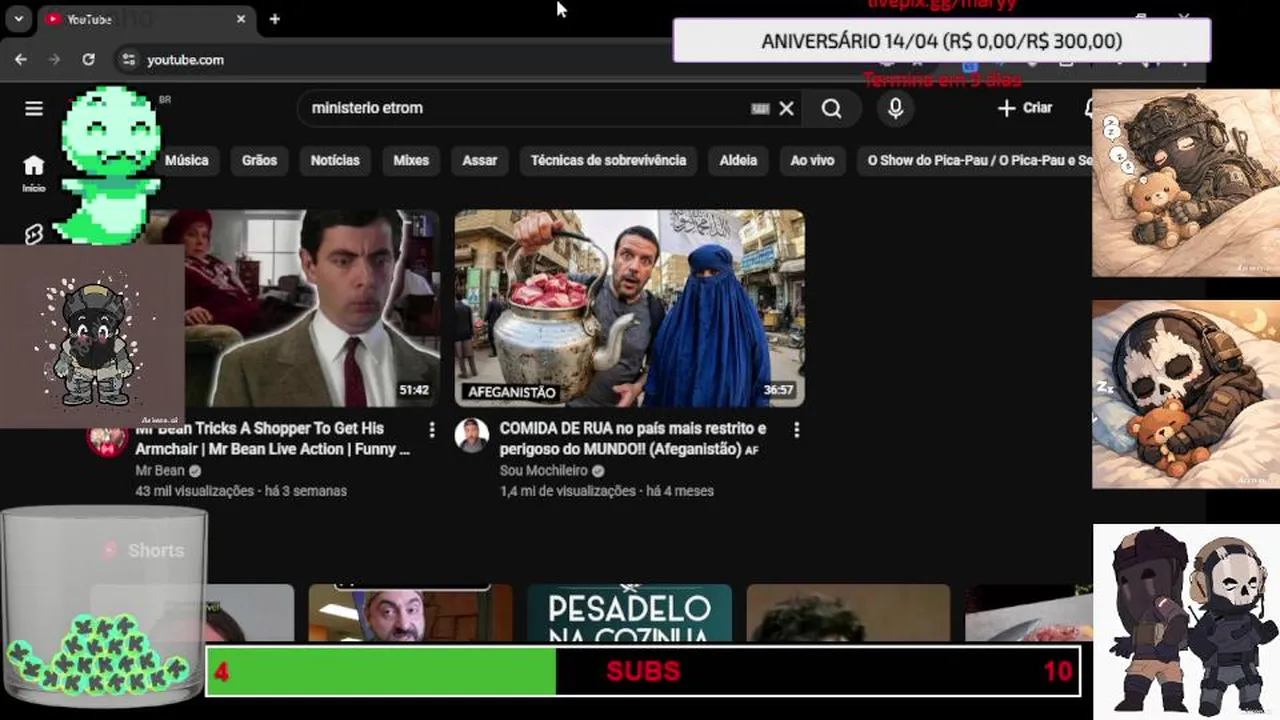This screenshot has height=720, width=1280.
Task: Select the O Show do Pica-Pau chip
Action: tap(975, 160)
